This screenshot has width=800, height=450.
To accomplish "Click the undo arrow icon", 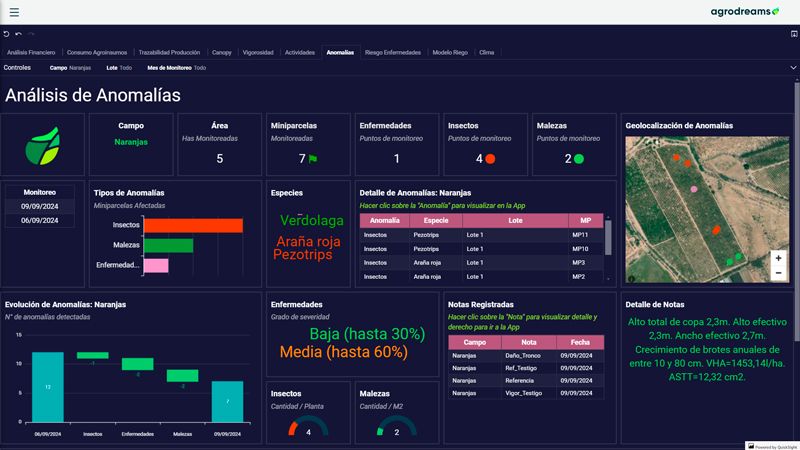I will tap(18, 34).
